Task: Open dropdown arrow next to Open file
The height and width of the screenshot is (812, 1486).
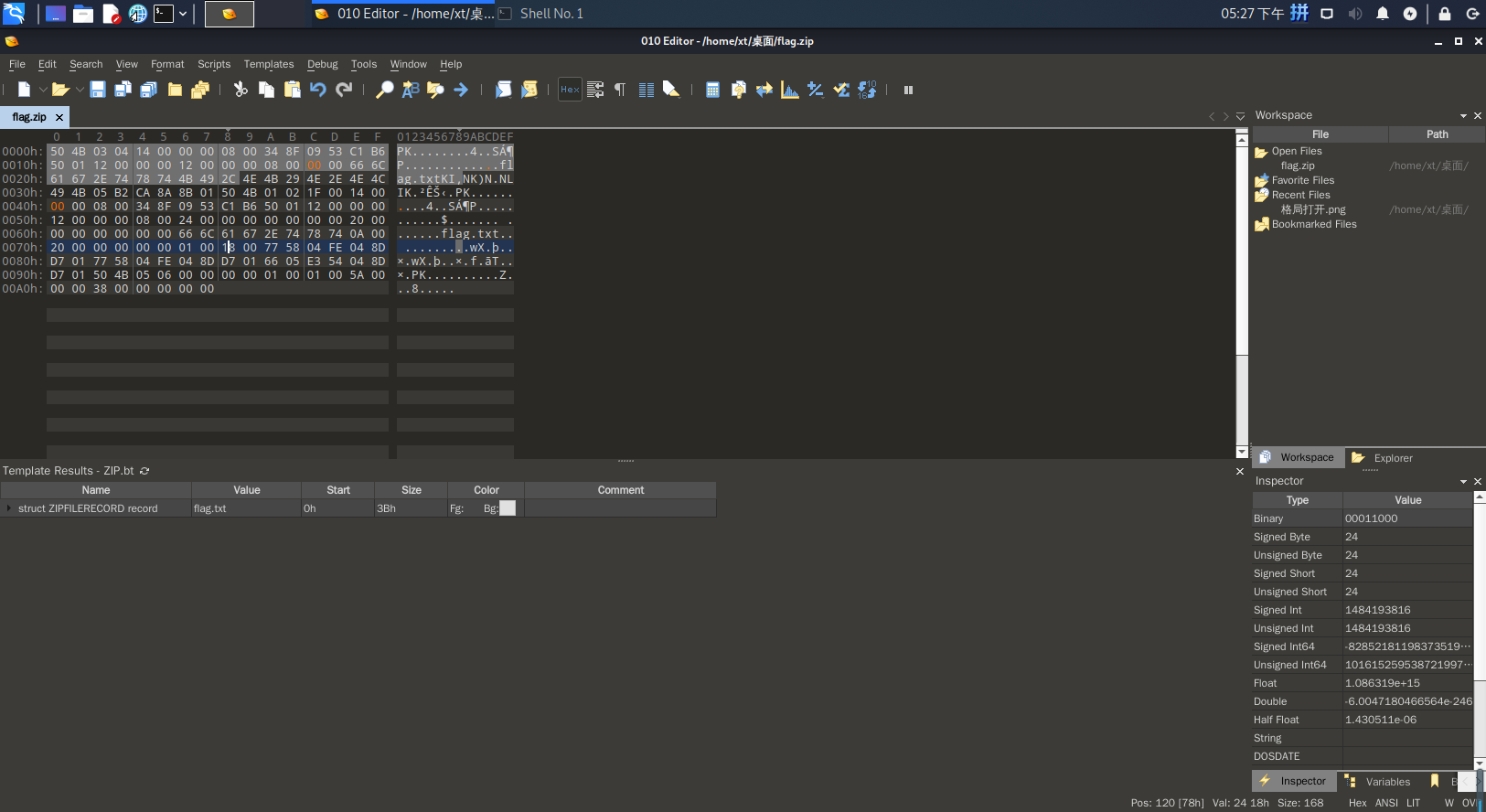Action: (80, 90)
